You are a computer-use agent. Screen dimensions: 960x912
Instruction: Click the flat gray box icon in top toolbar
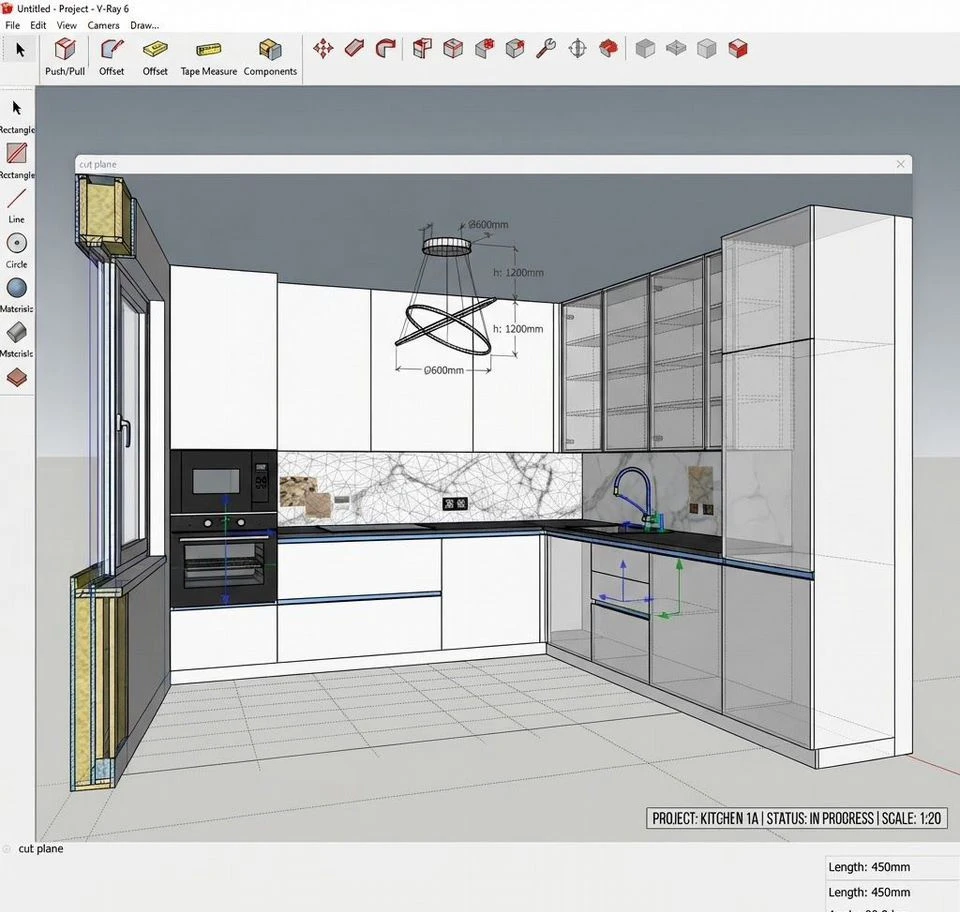(x=676, y=48)
